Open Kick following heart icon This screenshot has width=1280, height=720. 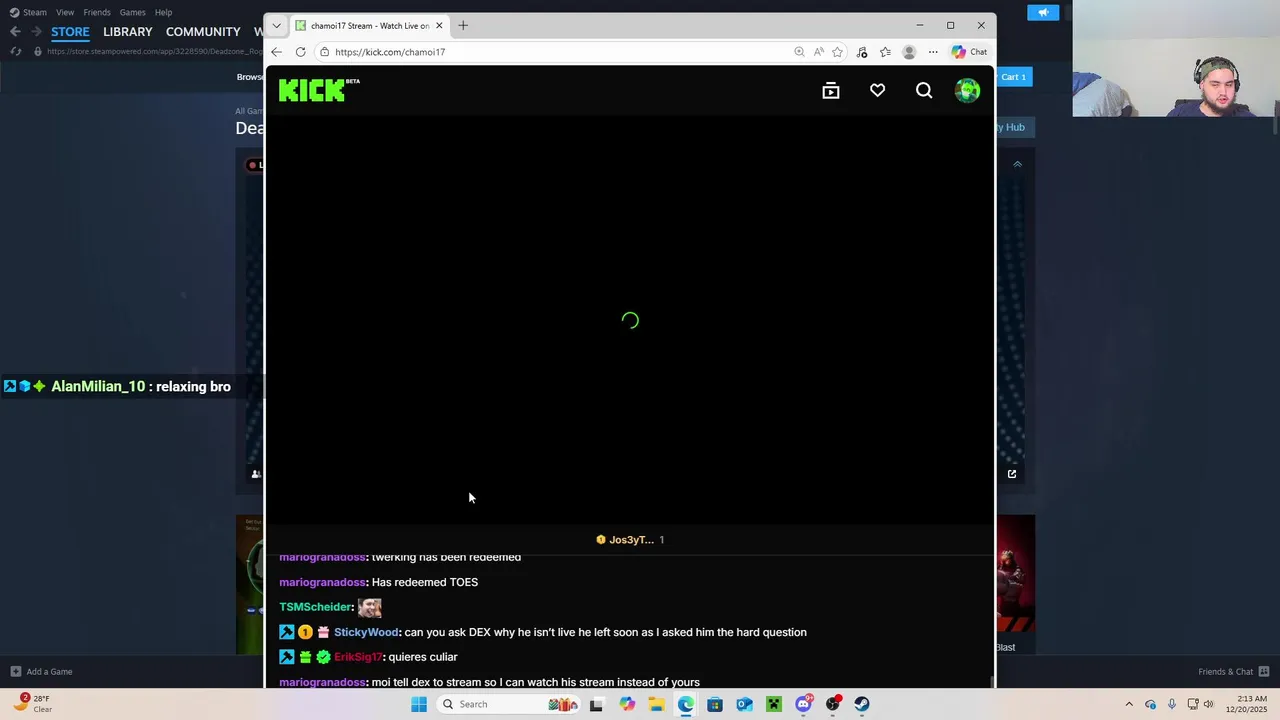coord(877,91)
